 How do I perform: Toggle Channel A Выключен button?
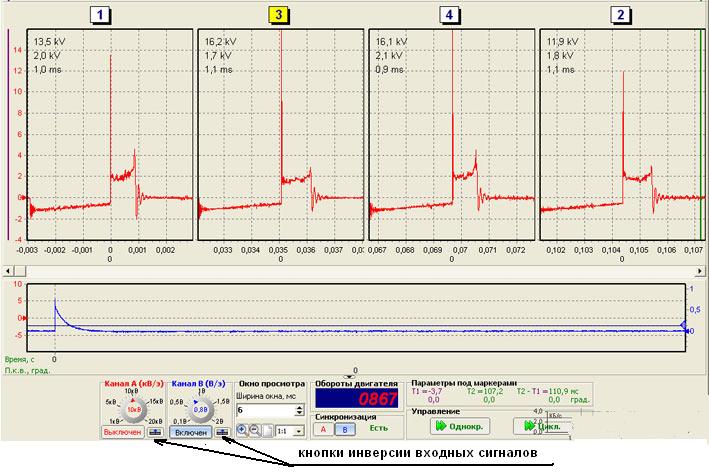[x=123, y=432]
